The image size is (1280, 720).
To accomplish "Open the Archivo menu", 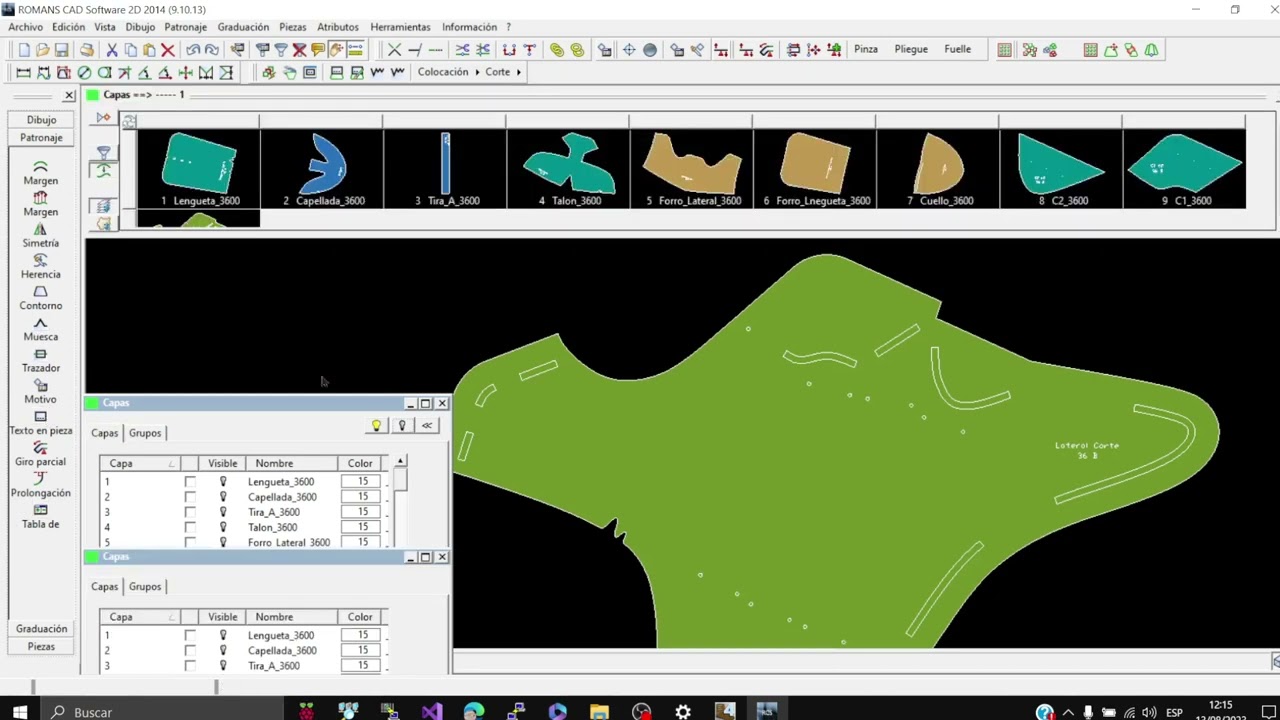I will (x=26, y=27).
